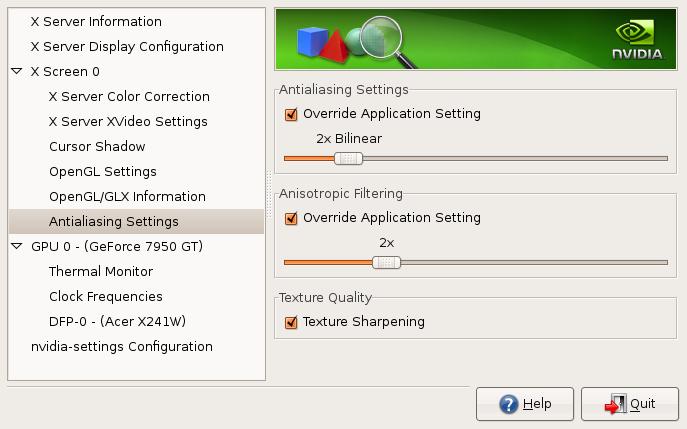Click the 2x Bilinear antialiasing slider handle
Image resolution: width=687 pixels, height=429 pixels.
[348, 158]
